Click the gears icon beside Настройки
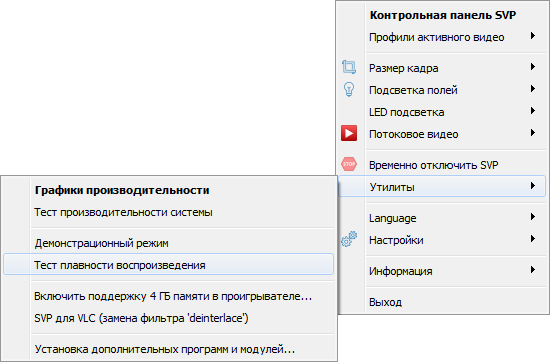 tap(349, 239)
